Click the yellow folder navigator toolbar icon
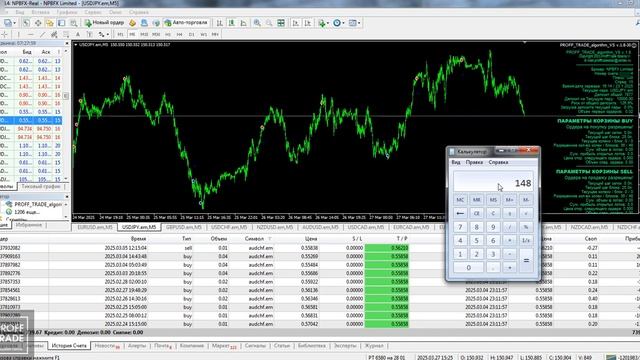Image resolution: width=640 pixels, height=360 pixels. click(50, 23)
